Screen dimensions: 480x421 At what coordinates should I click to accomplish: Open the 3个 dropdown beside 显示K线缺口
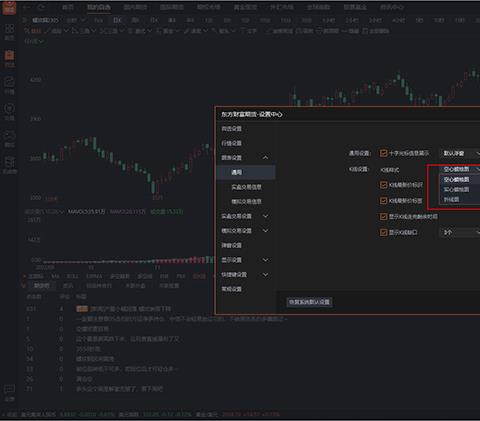tap(460, 232)
